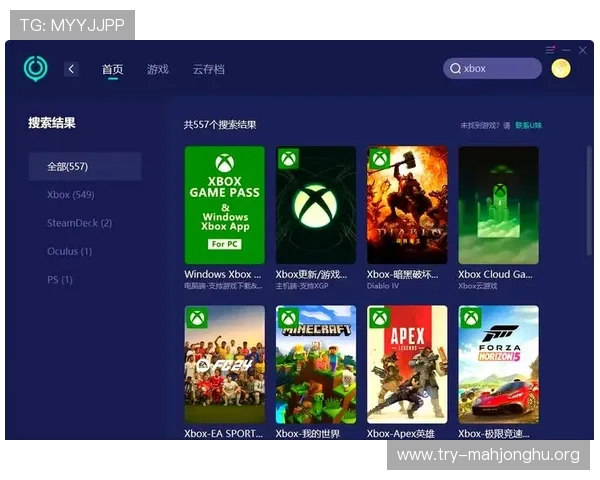Click the Xbox-Apex英雄 title

401,434
